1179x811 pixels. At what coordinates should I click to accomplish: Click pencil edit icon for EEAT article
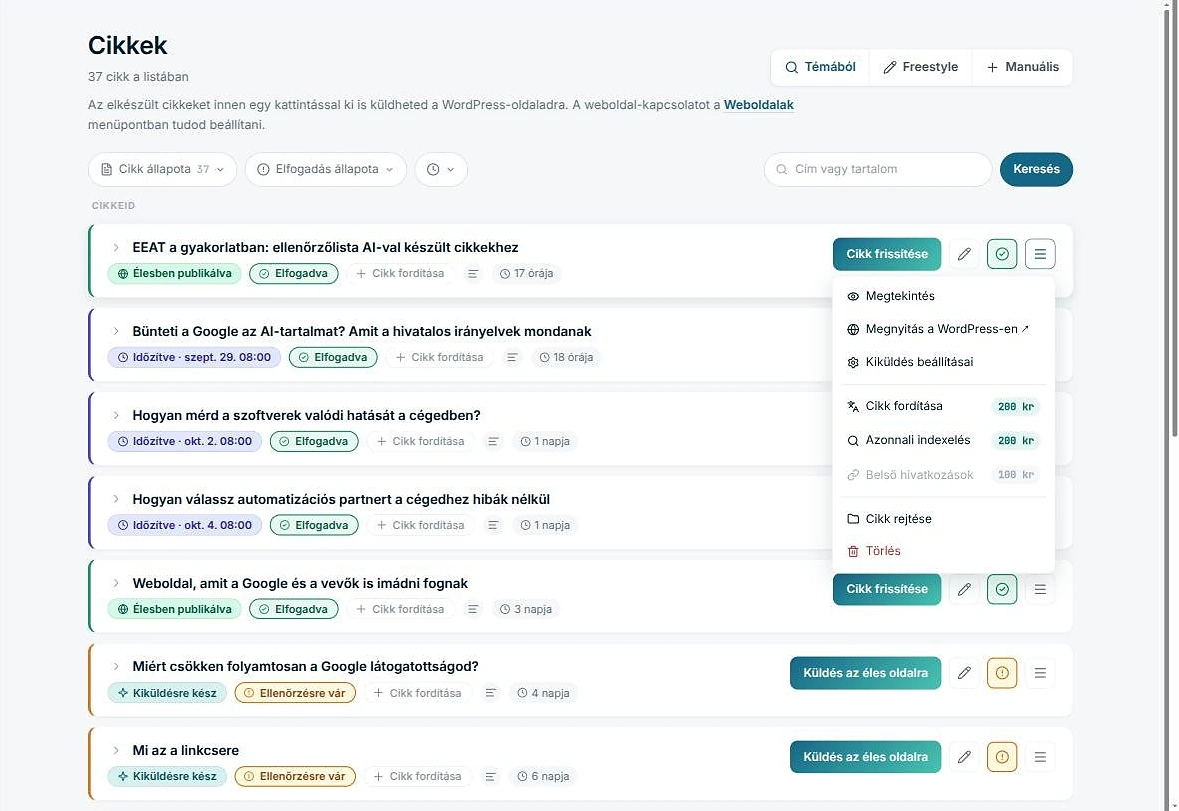click(x=964, y=254)
